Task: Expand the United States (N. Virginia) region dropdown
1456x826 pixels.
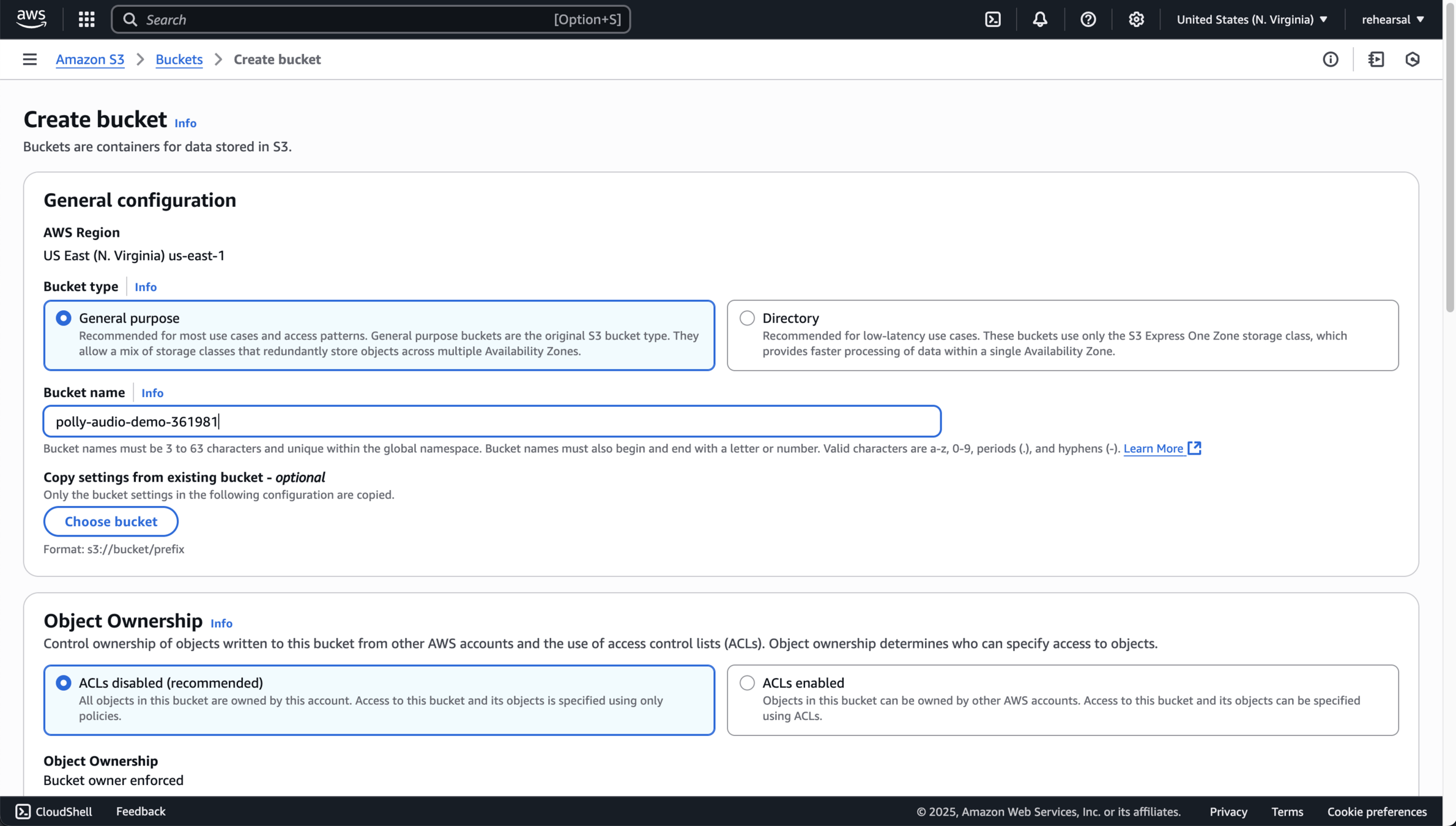Action: pyautogui.click(x=1252, y=20)
